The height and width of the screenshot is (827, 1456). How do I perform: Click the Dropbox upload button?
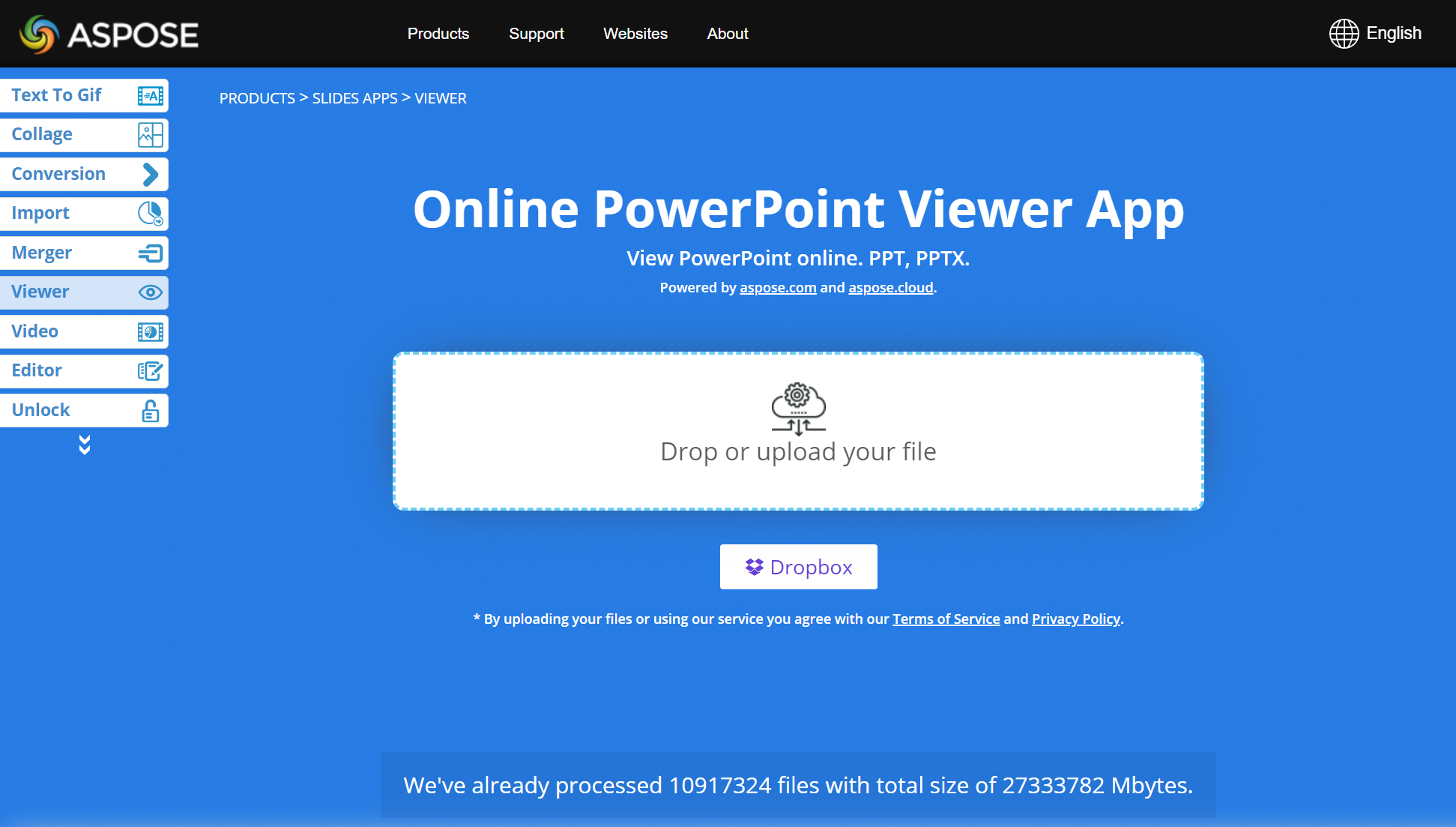(798, 567)
